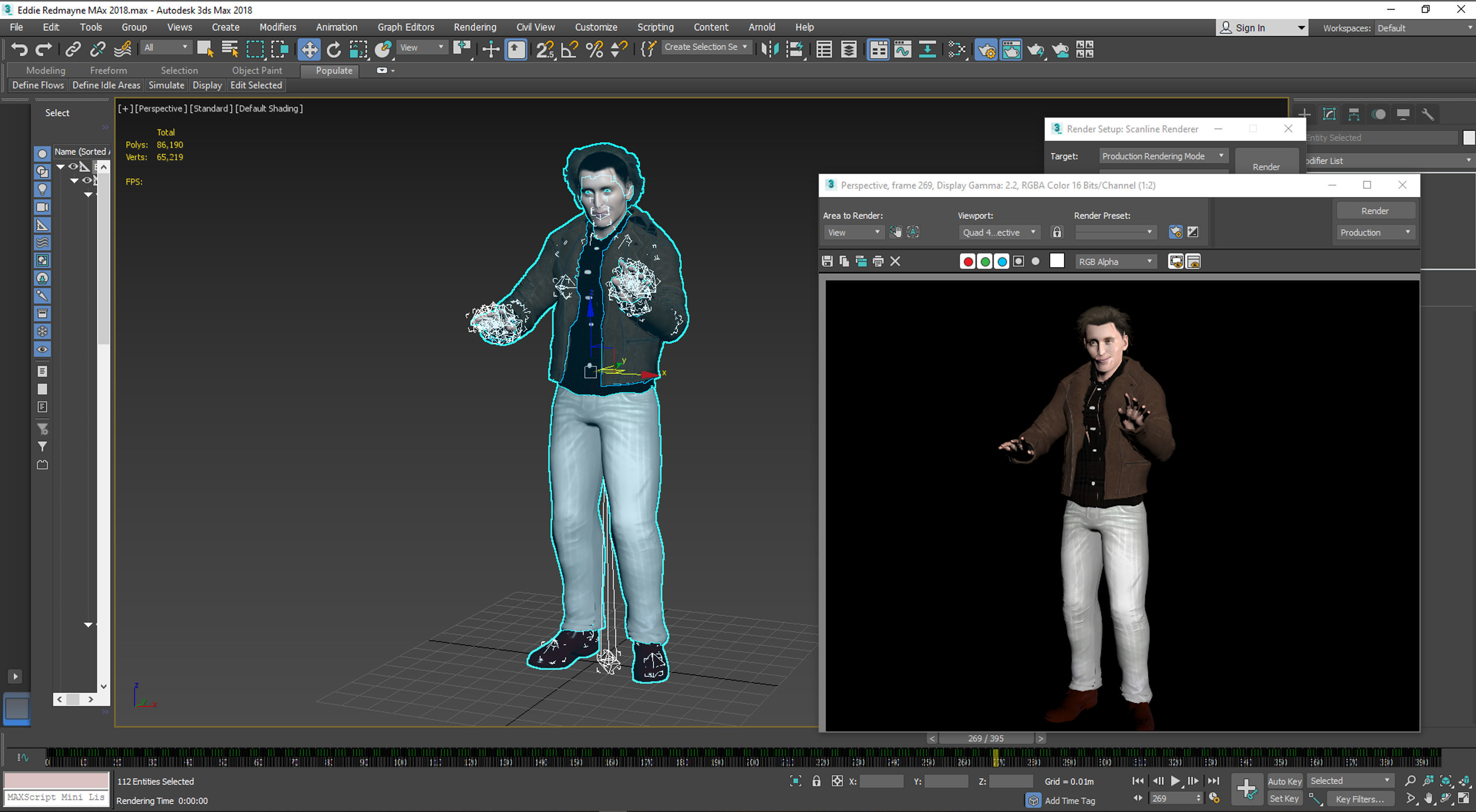Click the Mirror tool icon
Screen dimensions: 1476x812
tap(770, 50)
